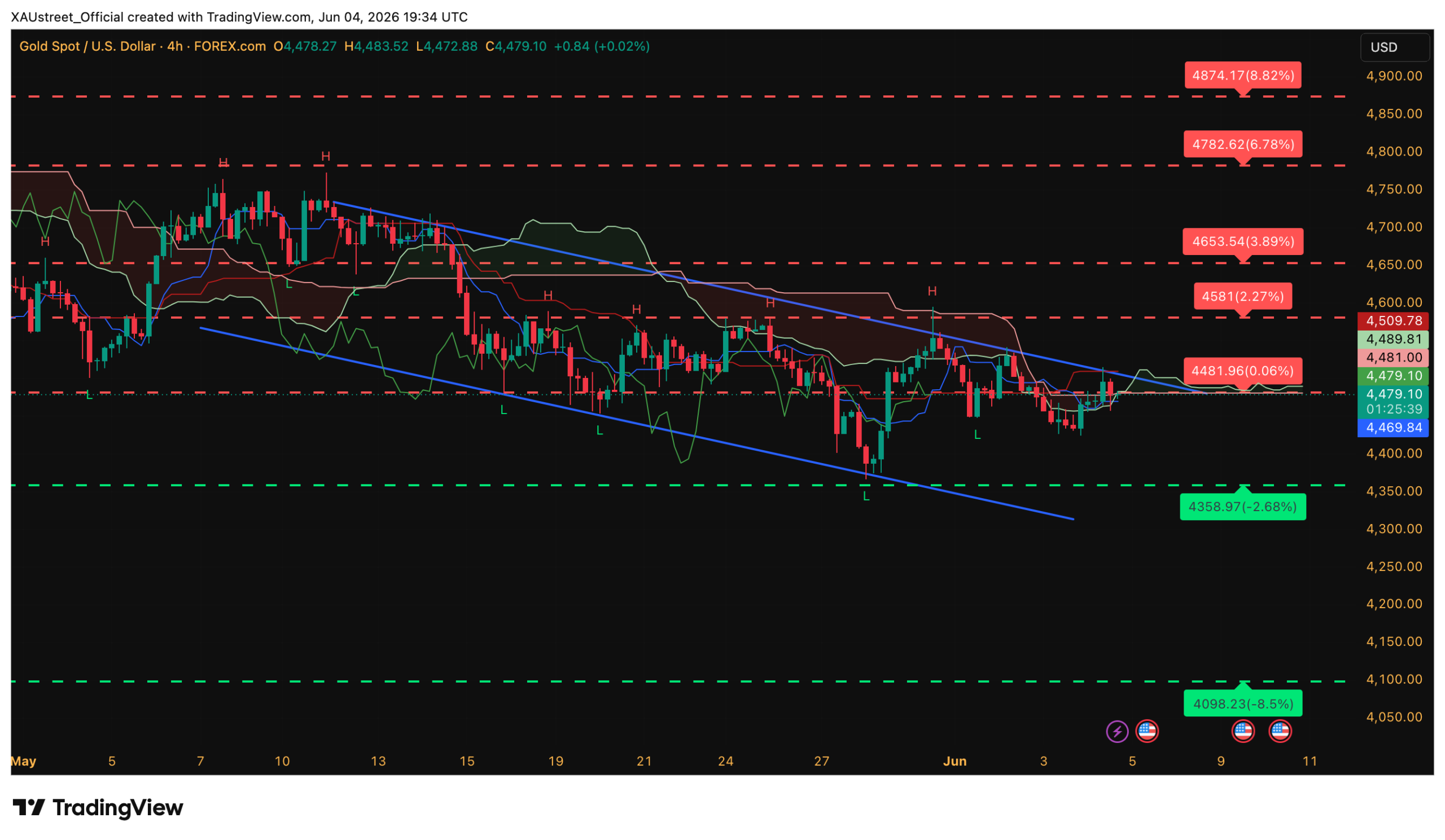Click the Jun label on the time axis

pos(954,762)
